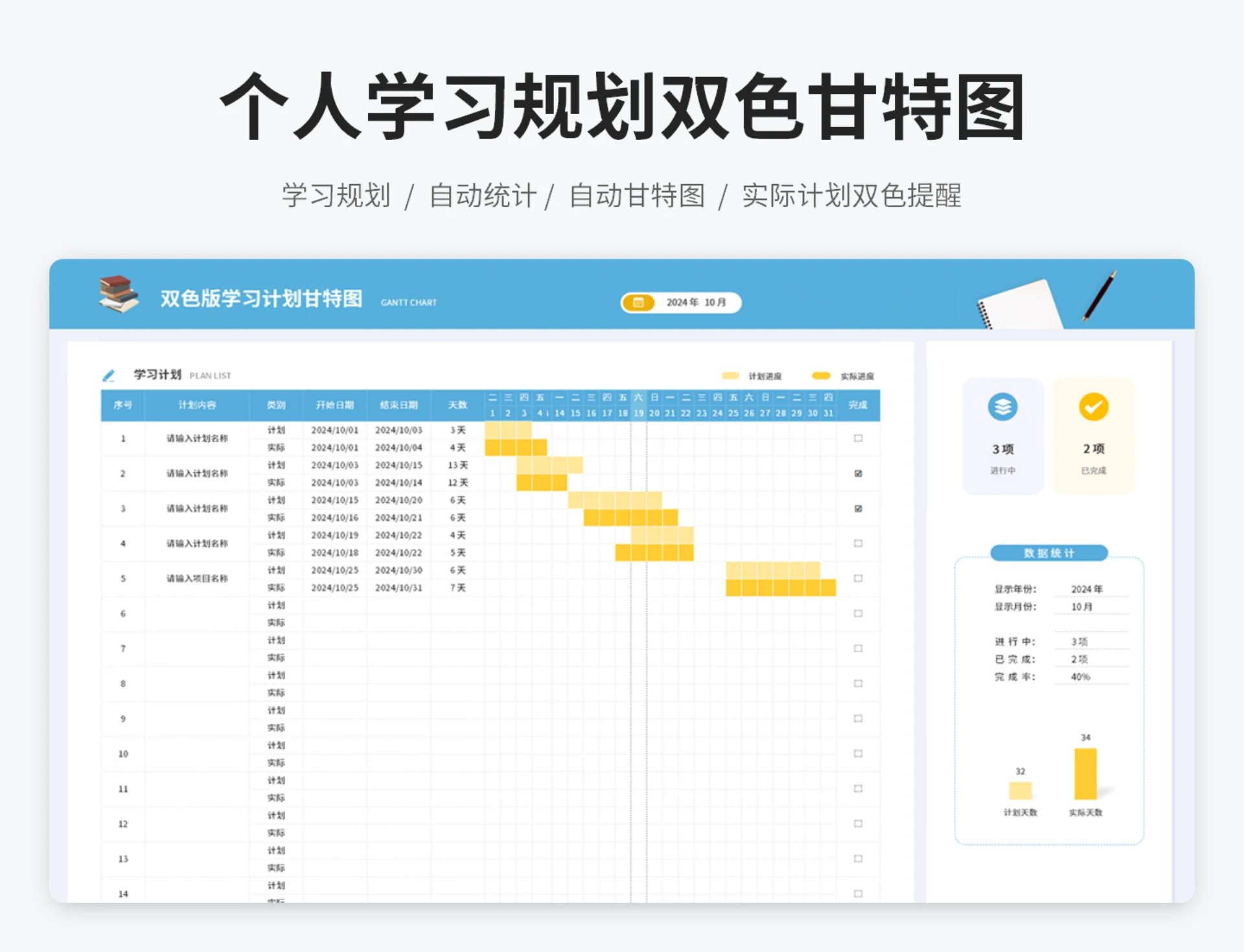Click the calendar icon inside the date pill

tap(639, 302)
